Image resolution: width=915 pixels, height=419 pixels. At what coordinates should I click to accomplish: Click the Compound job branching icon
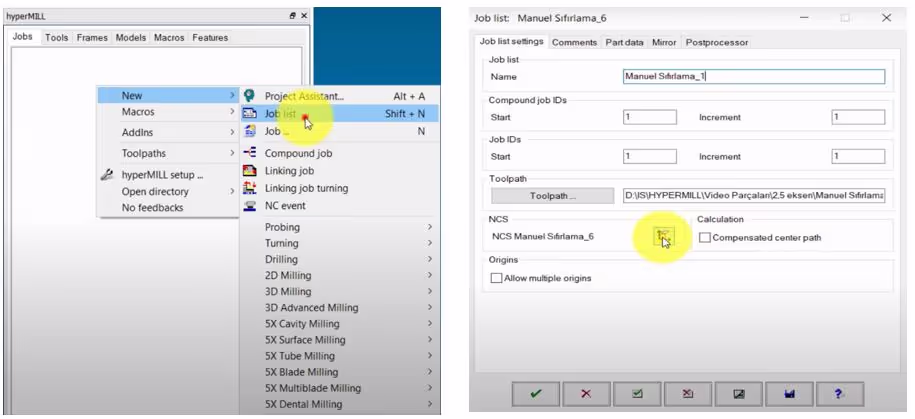point(250,153)
